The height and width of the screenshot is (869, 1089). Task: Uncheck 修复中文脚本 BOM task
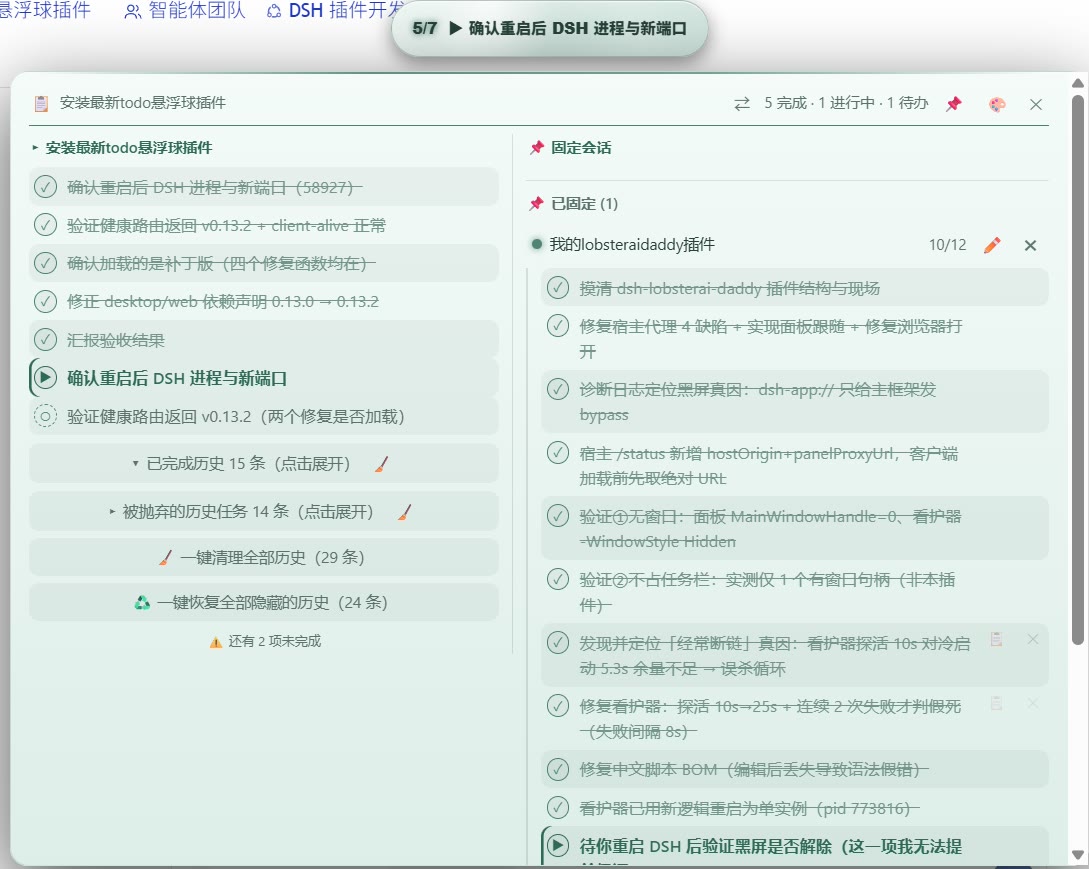click(558, 769)
